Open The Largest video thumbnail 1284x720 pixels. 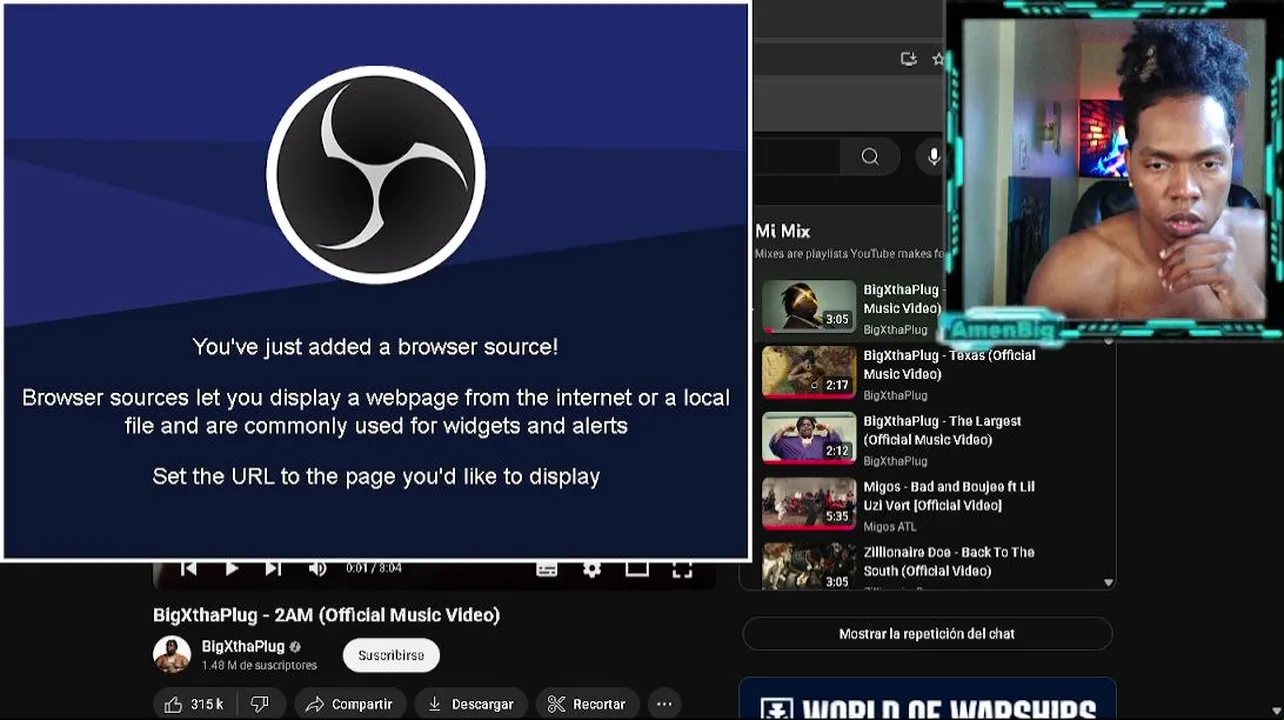click(809, 438)
